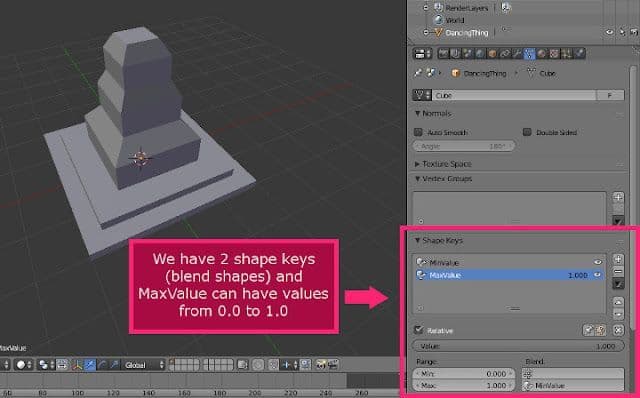
Task: Open the Material properties tab
Action: pos(542,53)
